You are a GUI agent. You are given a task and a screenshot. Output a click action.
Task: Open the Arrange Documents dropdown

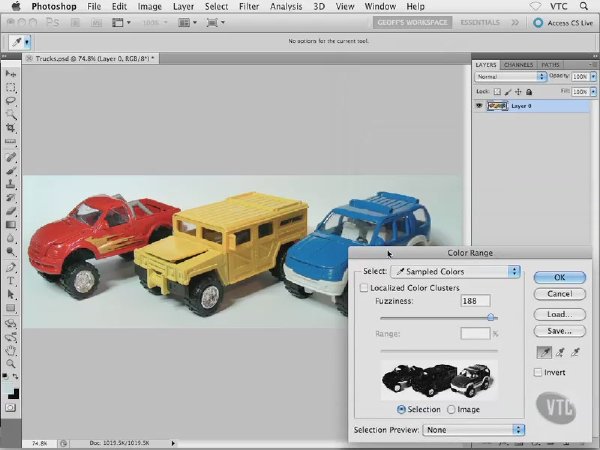pos(187,23)
